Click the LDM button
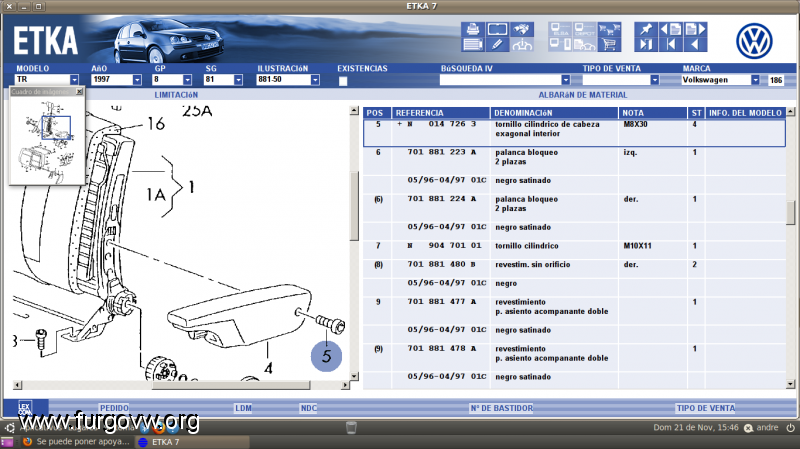Screen dimensions: 800x449 click(x=243, y=408)
